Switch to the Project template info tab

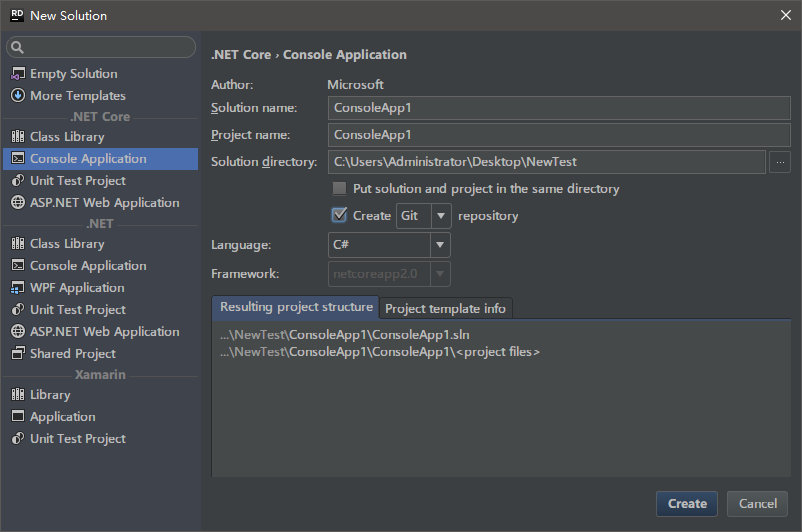pyautogui.click(x=445, y=308)
